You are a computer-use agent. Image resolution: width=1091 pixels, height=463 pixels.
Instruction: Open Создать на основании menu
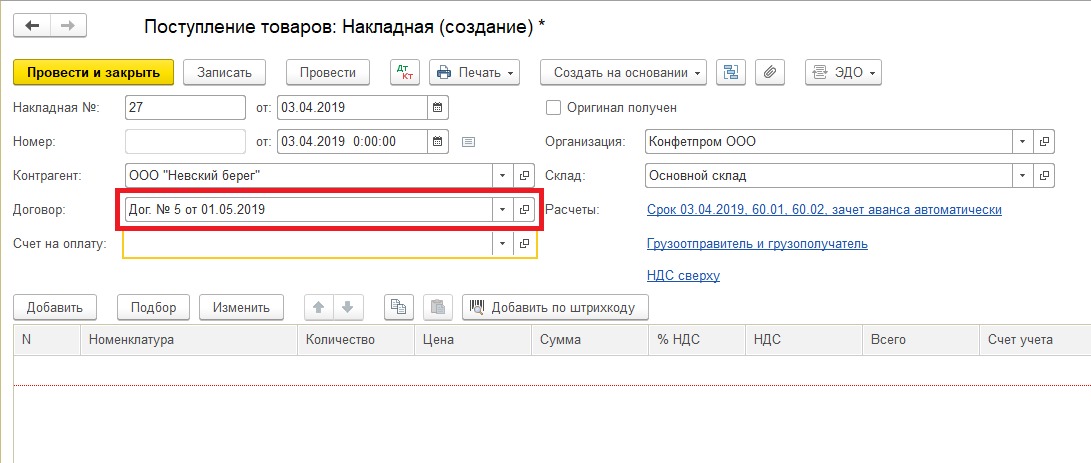point(623,73)
